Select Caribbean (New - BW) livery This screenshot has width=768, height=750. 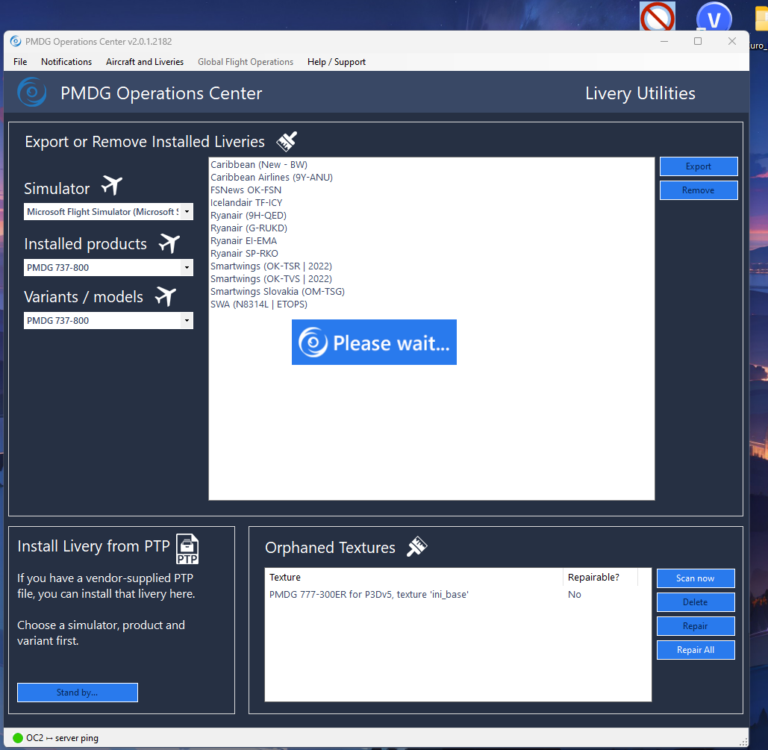coord(259,165)
